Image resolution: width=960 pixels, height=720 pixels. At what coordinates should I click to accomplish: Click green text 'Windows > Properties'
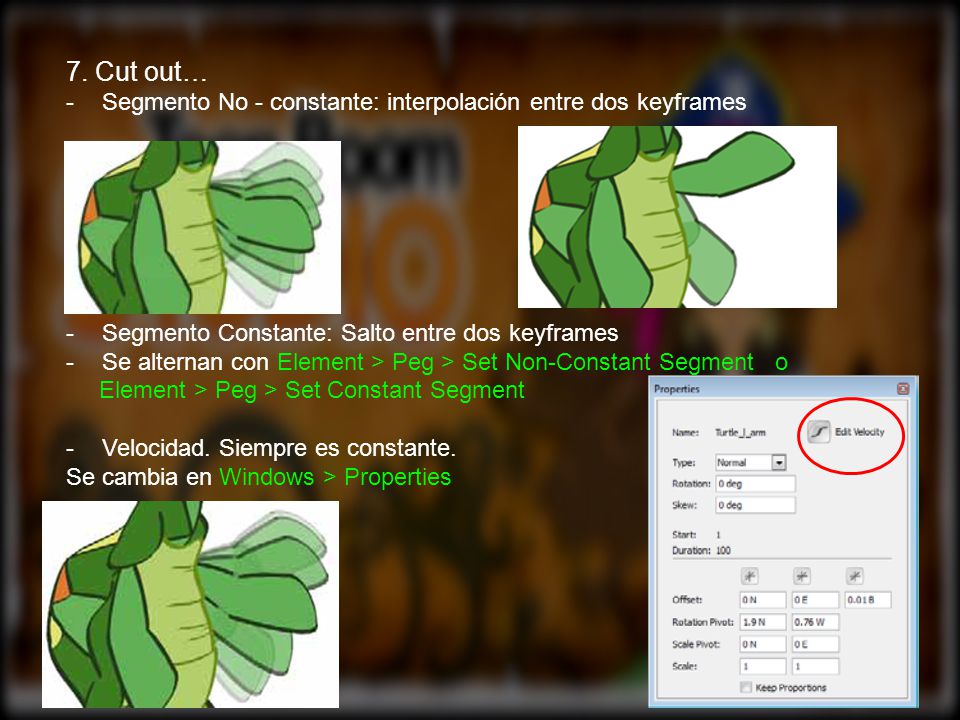pyautogui.click(x=335, y=476)
